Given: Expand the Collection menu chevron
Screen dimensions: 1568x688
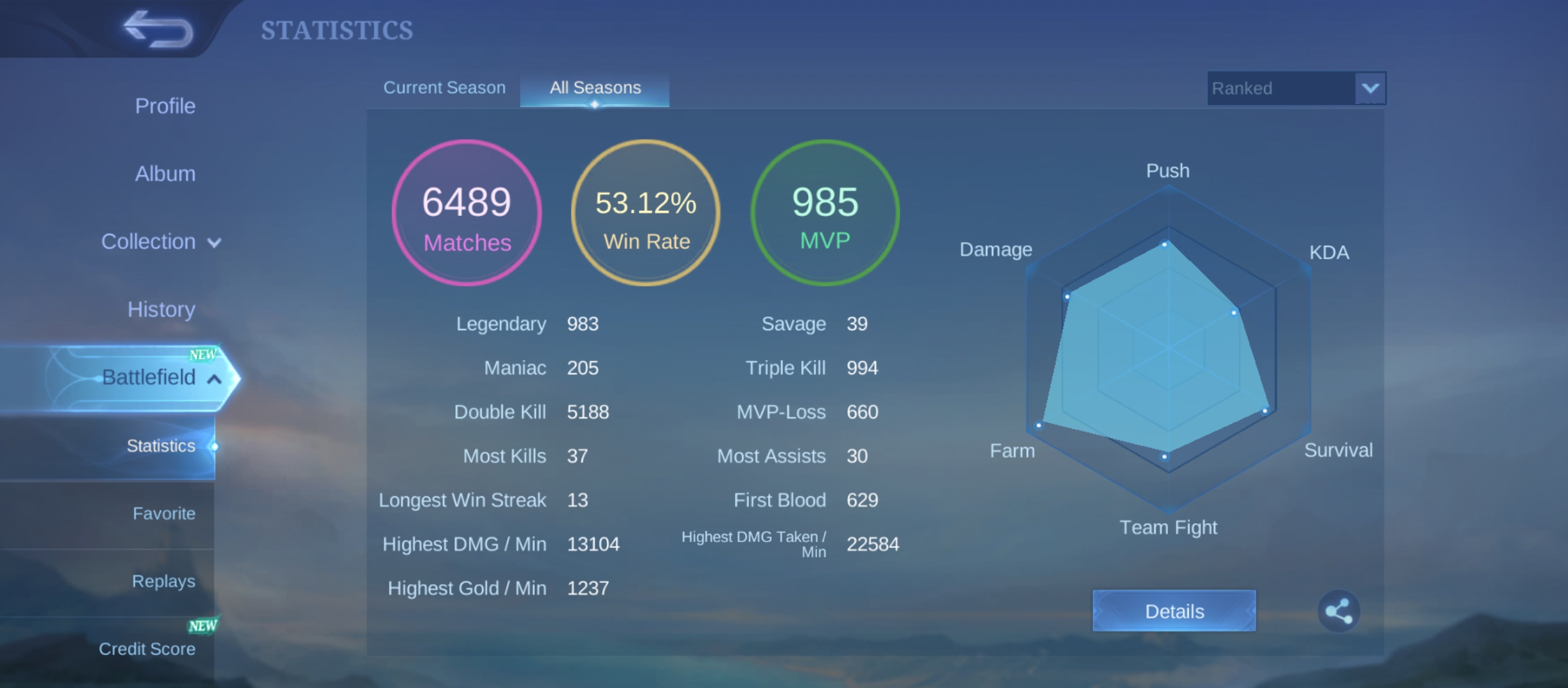Looking at the screenshot, I should pyautogui.click(x=215, y=243).
